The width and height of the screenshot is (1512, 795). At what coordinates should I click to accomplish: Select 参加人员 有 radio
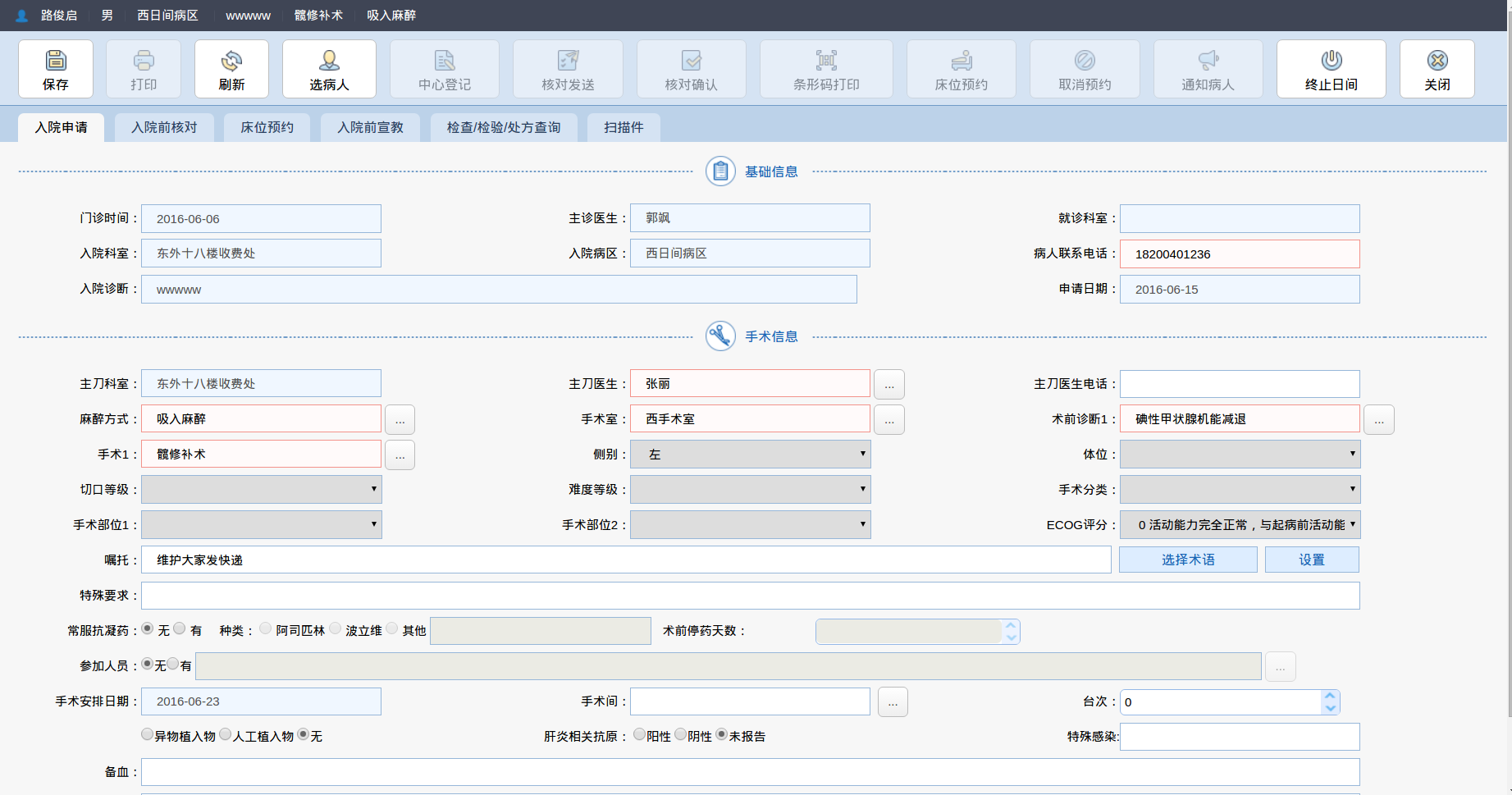173,664
